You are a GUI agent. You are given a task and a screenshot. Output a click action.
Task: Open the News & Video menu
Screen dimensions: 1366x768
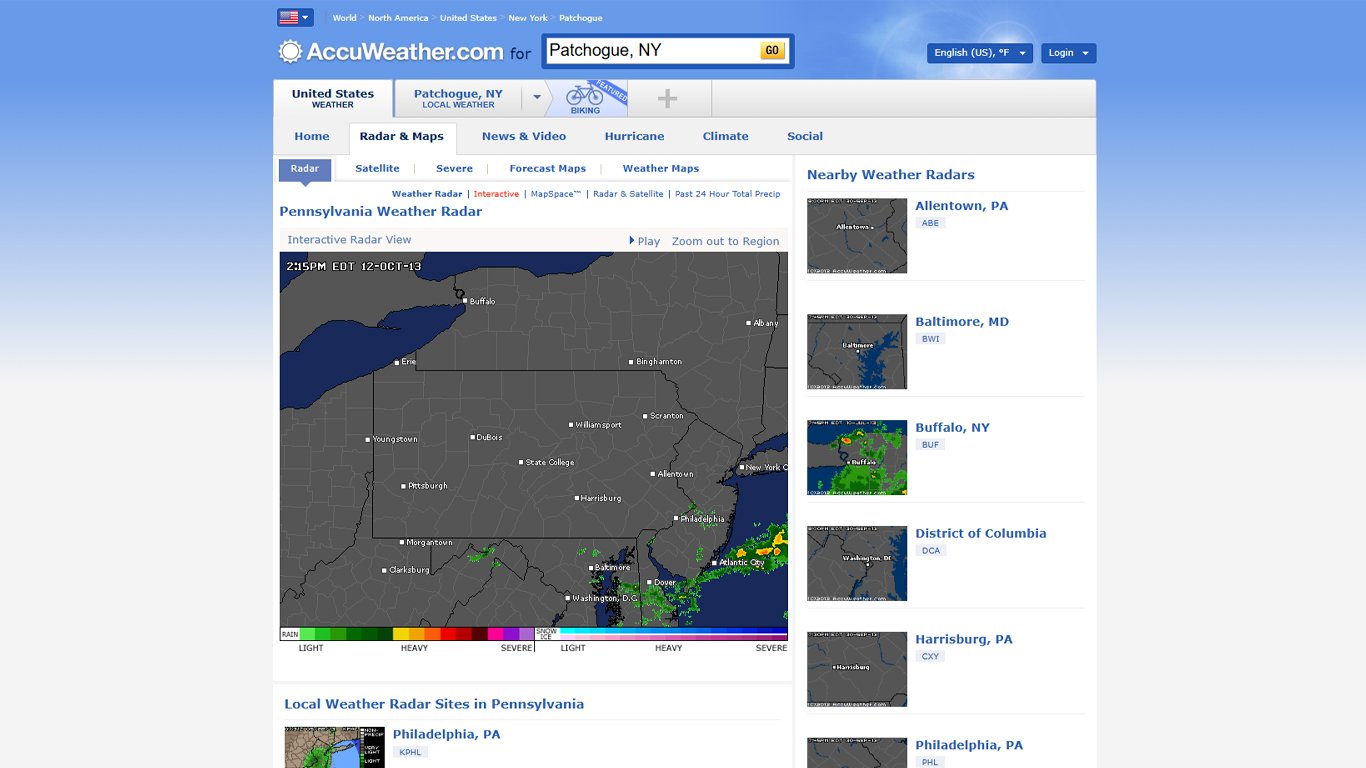coord(524,136)
